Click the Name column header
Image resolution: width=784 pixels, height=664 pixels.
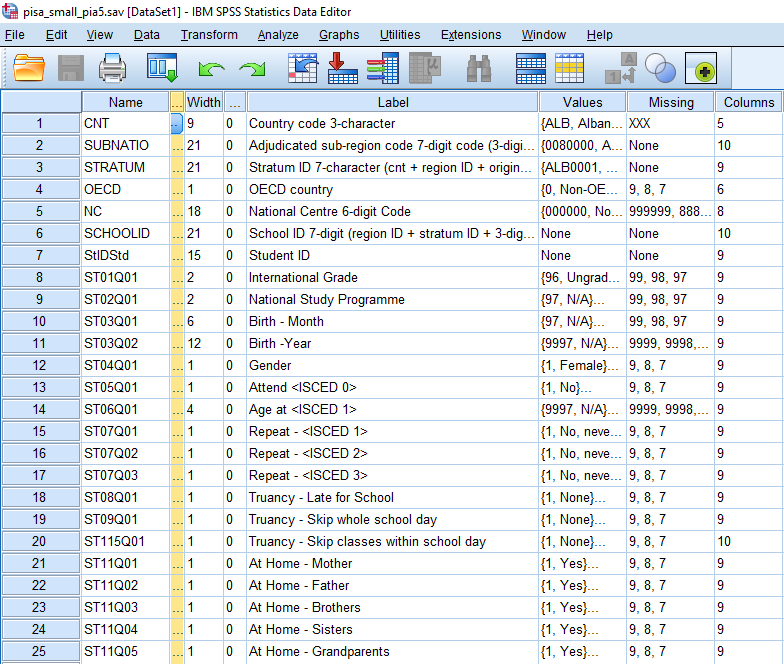(126, 102)
